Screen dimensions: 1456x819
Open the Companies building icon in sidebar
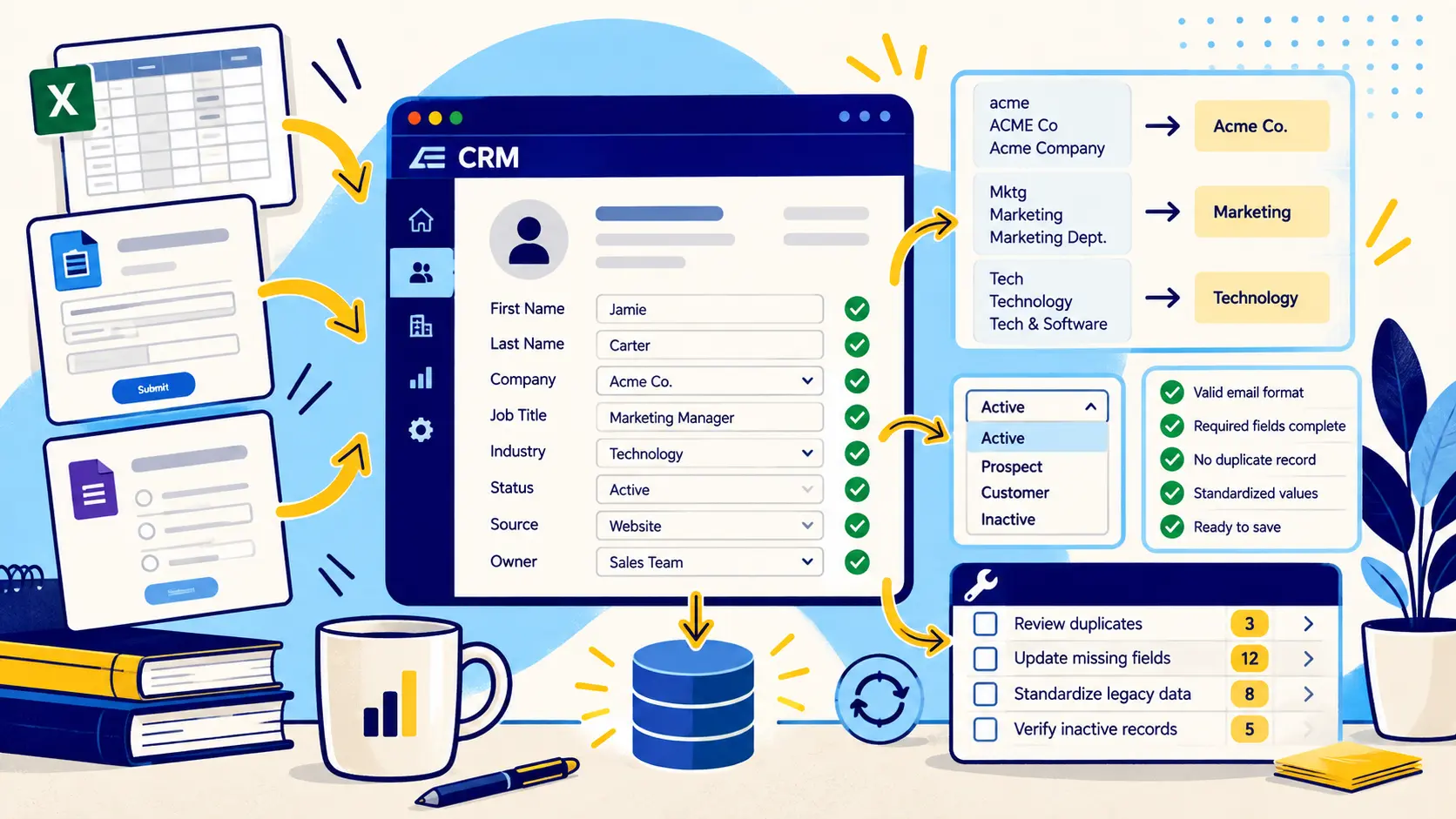point(421,326)
